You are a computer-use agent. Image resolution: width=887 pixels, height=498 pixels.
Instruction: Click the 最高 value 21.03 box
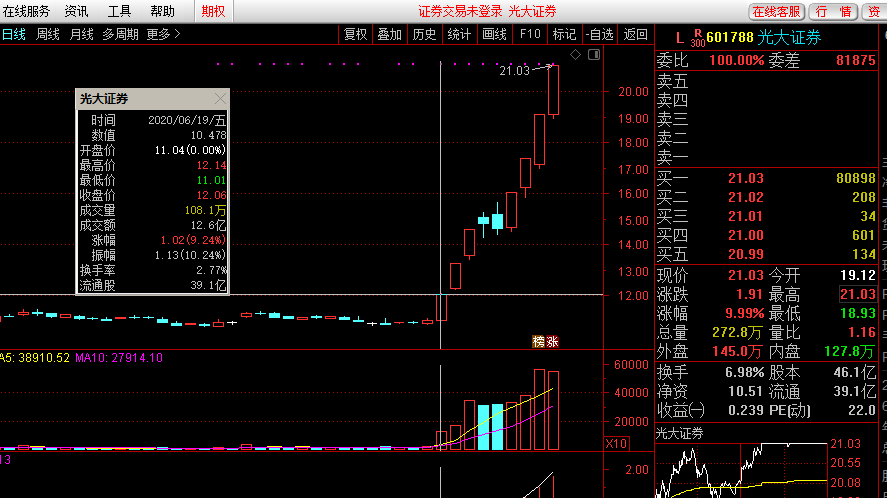click(858, 294)
